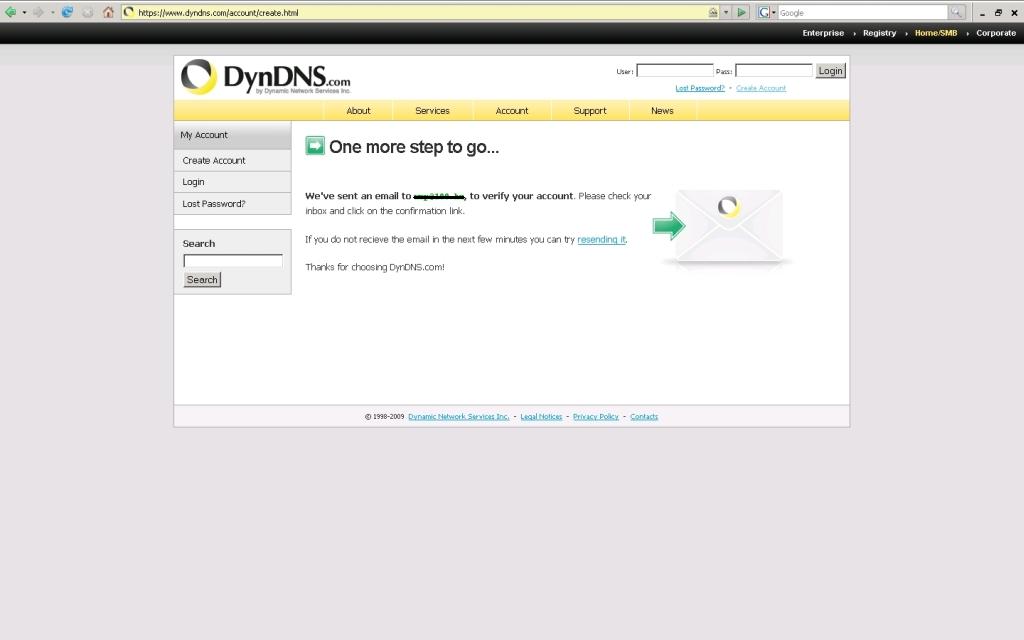The height and width of the screenshot is (640, 1024).
Task: Focus the Google search box in toolbar
Action: 863,12
